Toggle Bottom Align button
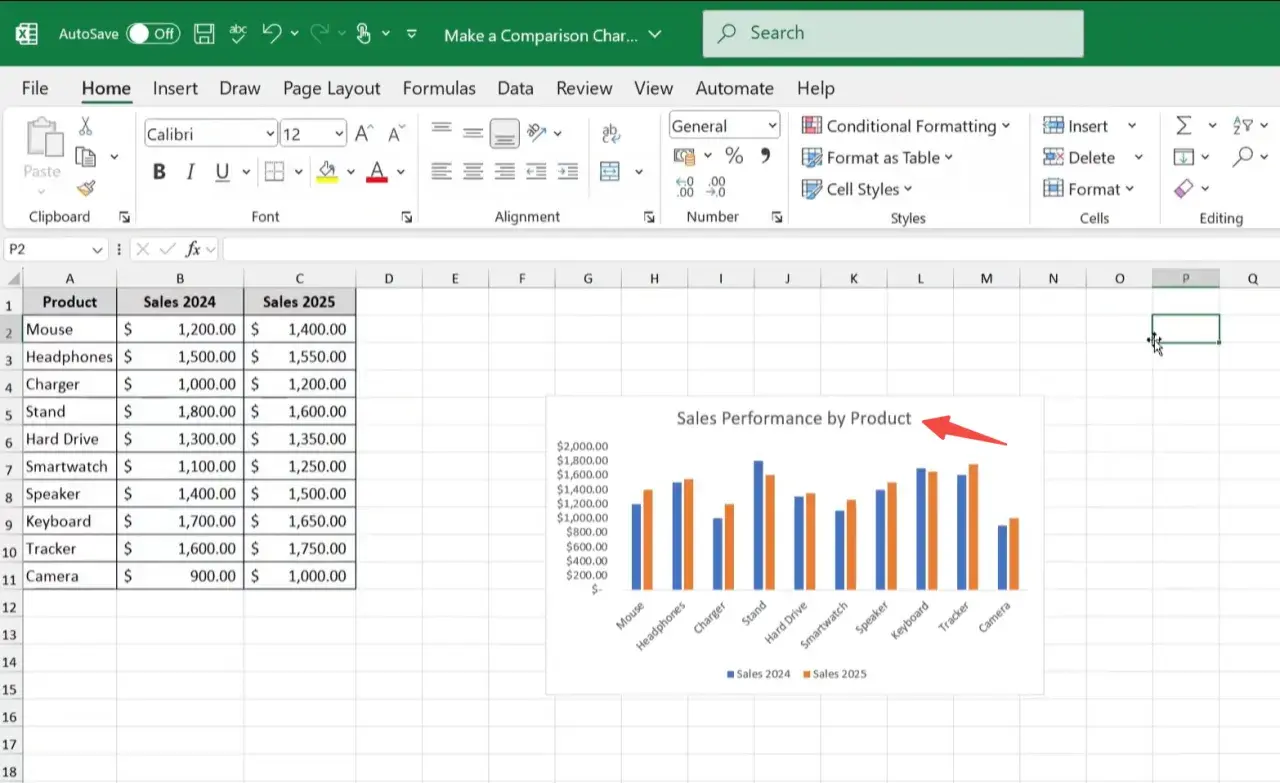This screenshot has width=1280, height=783. (x=505, y=133)
